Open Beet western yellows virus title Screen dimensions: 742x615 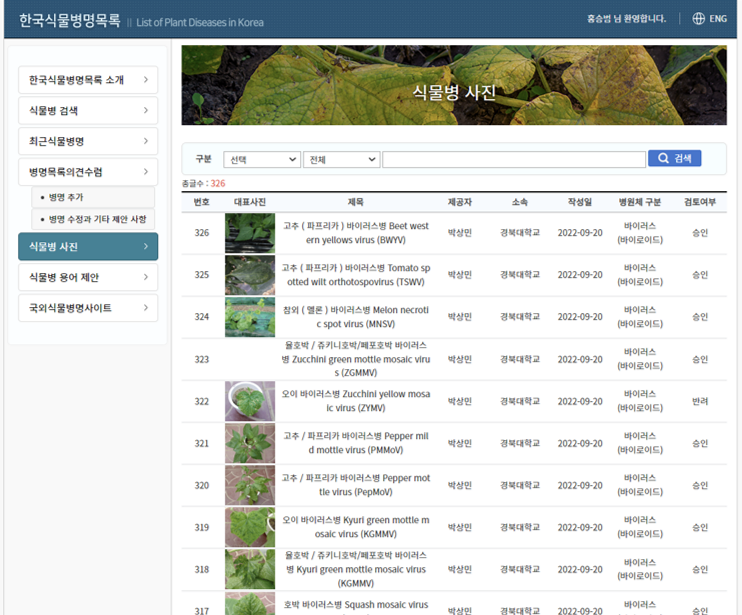(x=356, y=233)
